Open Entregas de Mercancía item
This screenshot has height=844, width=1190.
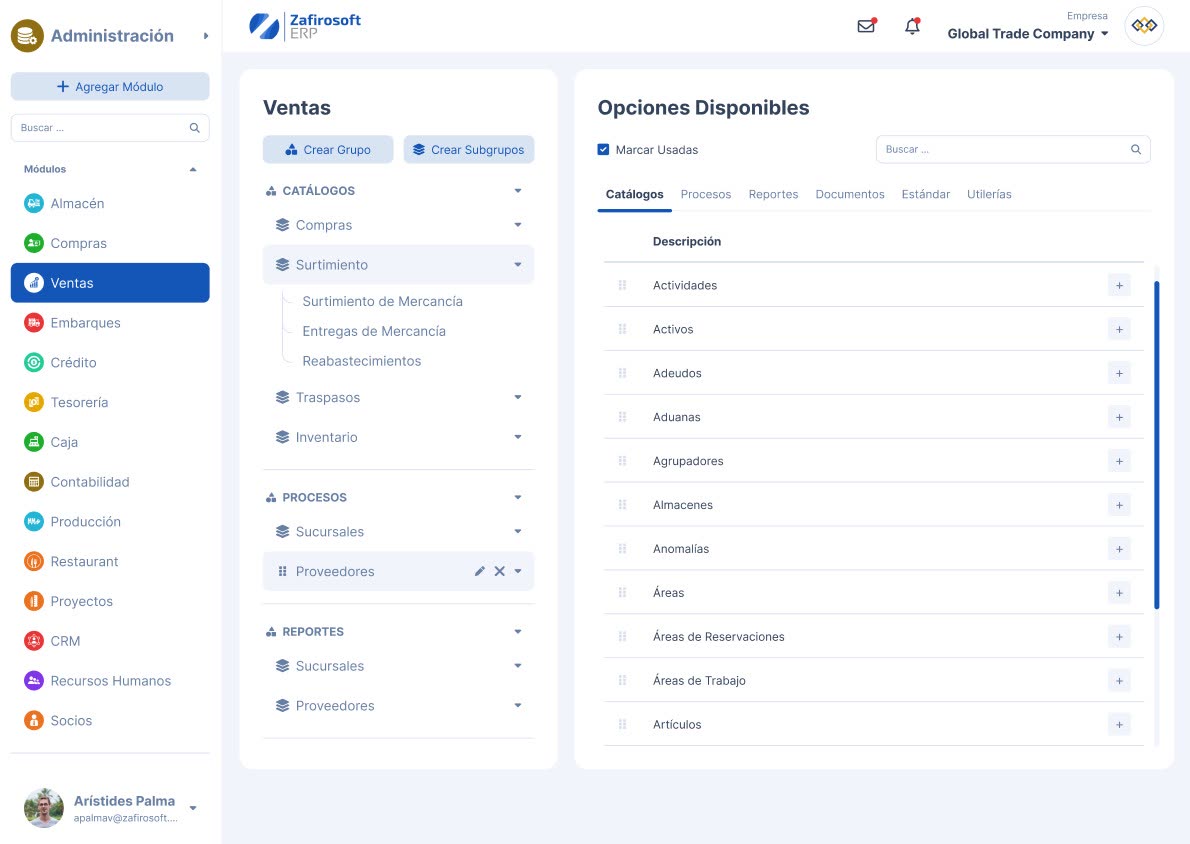(374, 331)
